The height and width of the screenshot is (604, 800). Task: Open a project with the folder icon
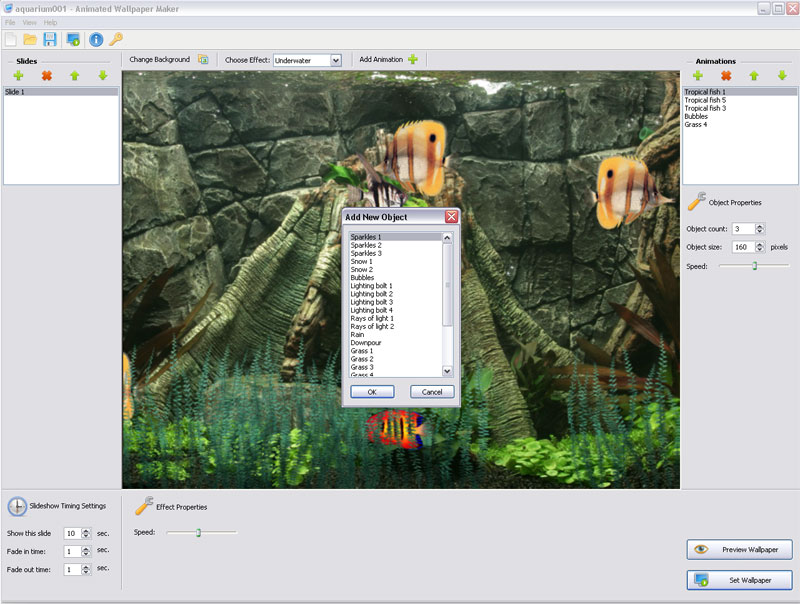coord(30,40)
